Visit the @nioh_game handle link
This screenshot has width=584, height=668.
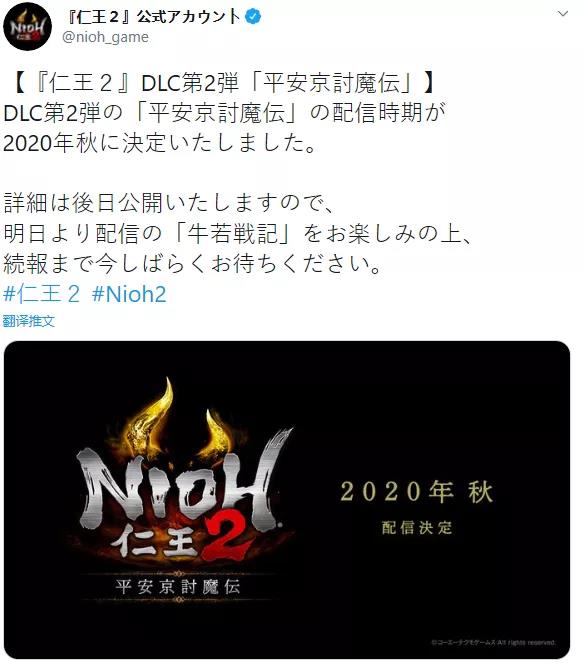[x=106, y=37]
